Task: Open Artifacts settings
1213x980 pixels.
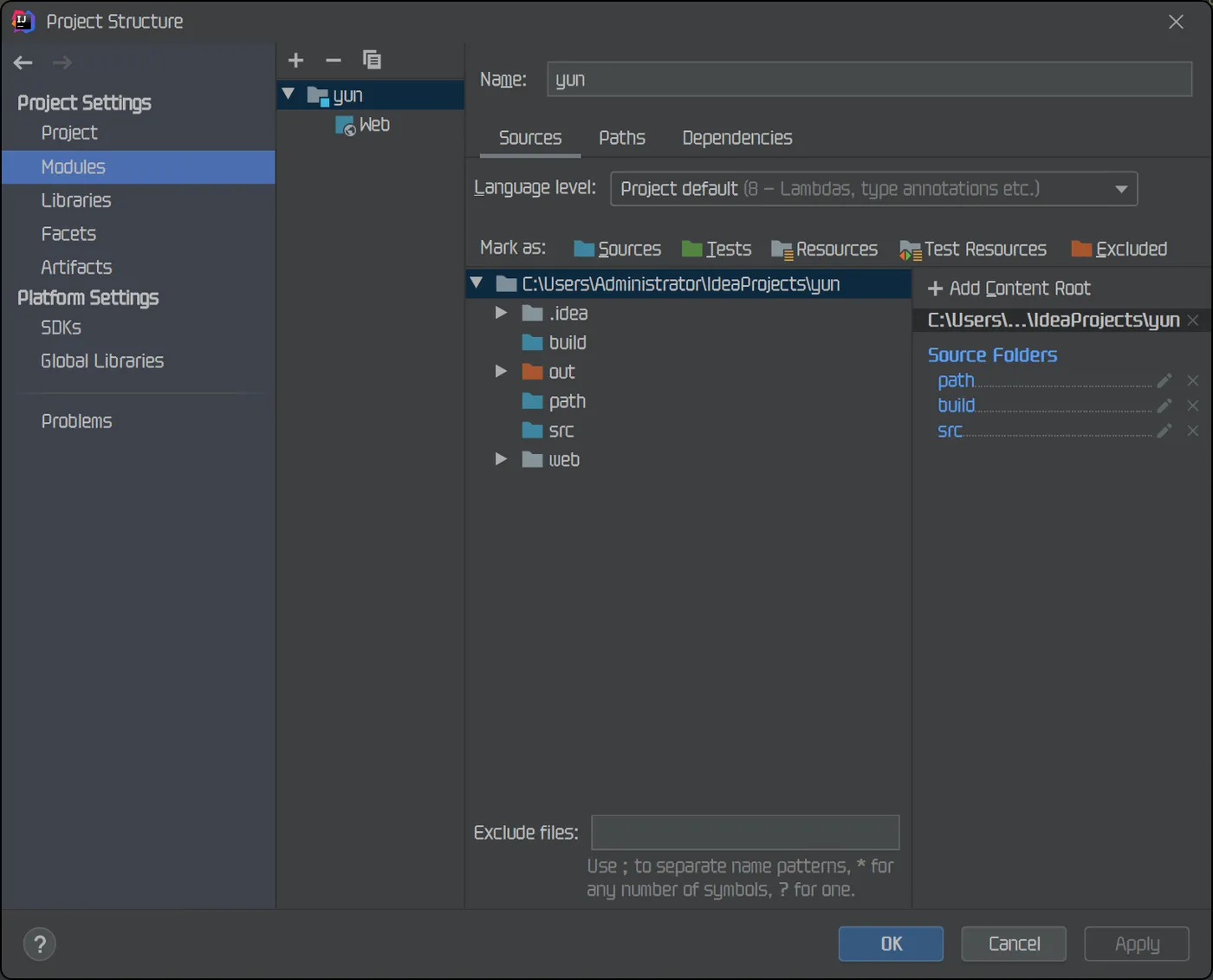Action: (76, 267)
